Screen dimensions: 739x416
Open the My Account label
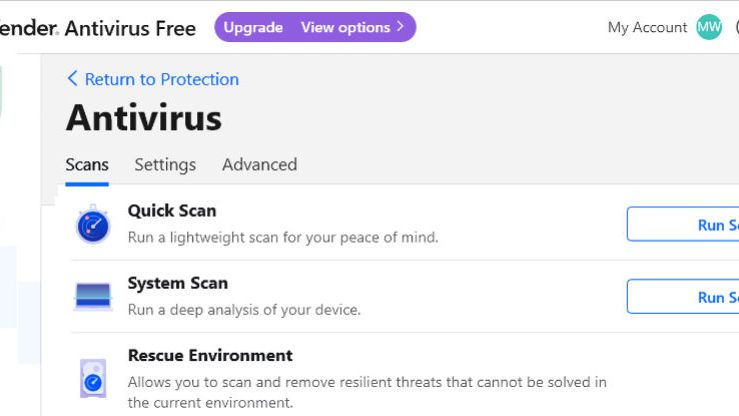647,28
